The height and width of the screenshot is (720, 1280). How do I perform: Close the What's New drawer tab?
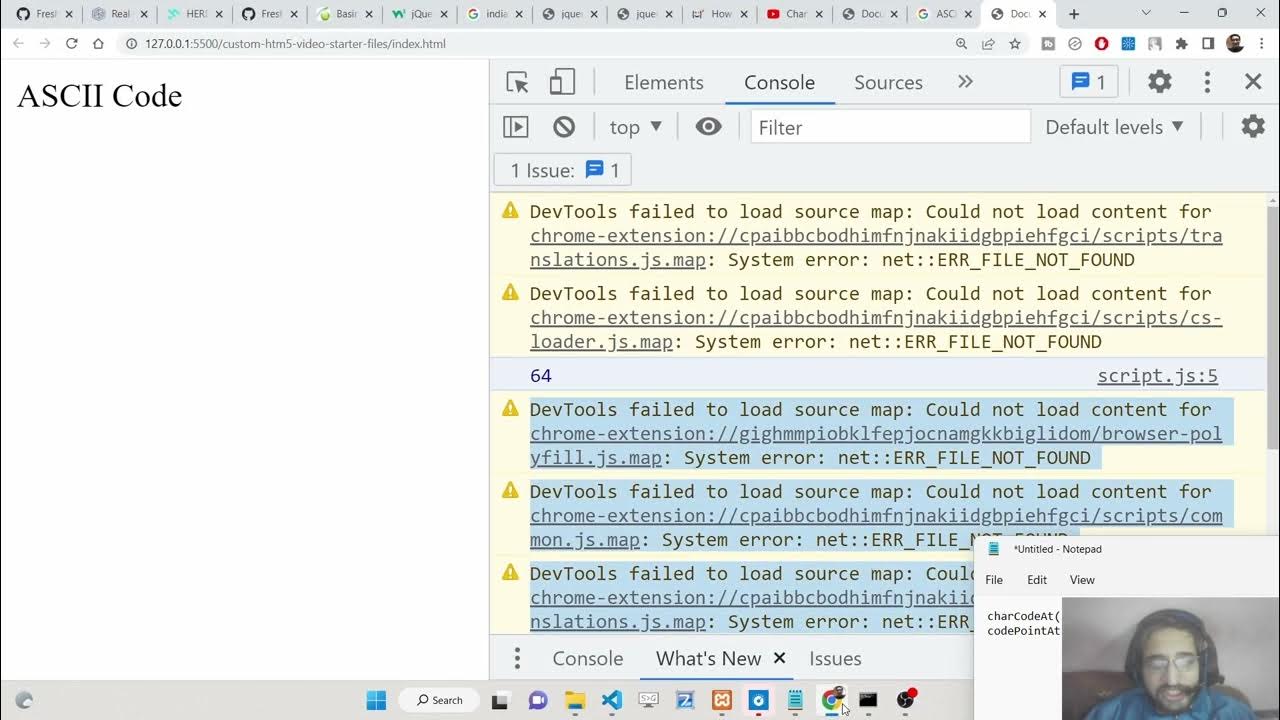[779, 658]
